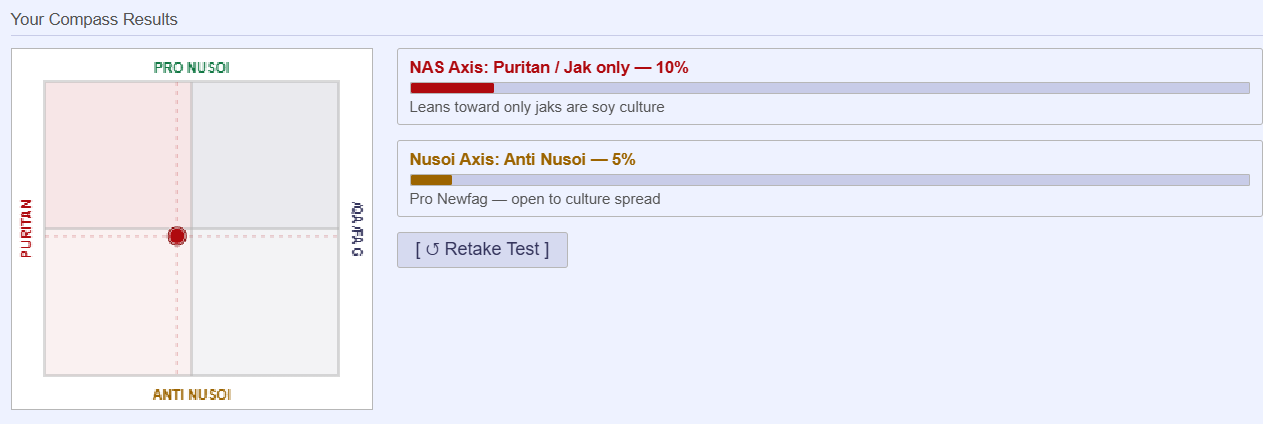Click the Retake Test button
The image size is (1263, 424).
coord(482,250)
